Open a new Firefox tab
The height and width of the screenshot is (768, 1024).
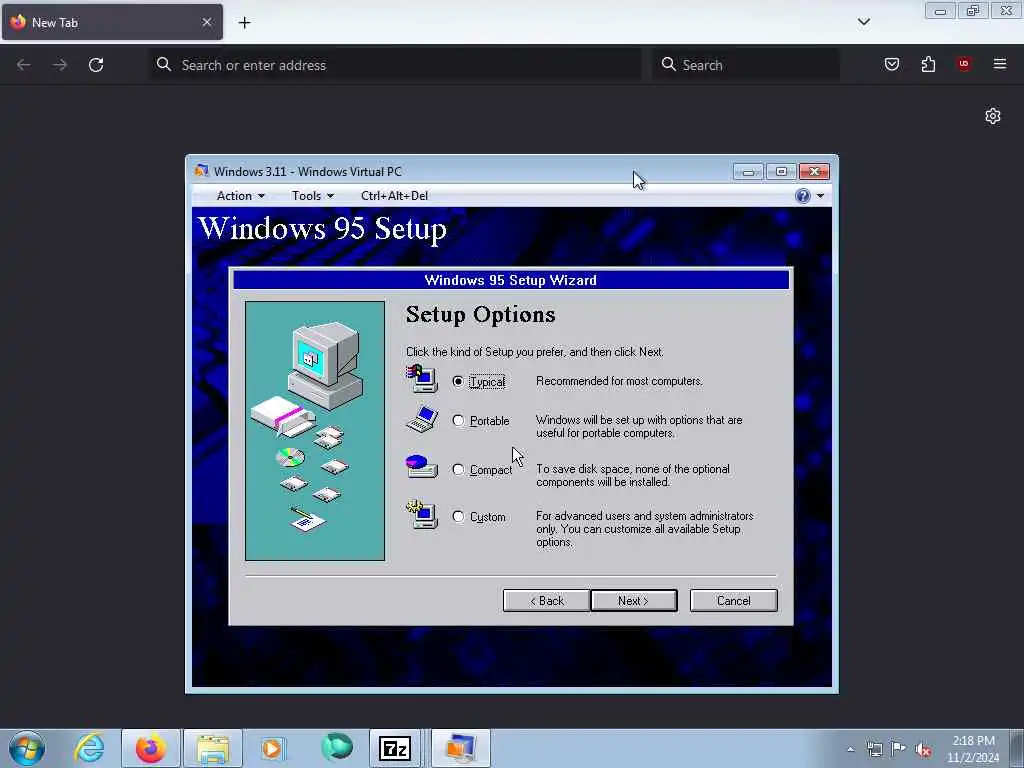coord(244,23)
